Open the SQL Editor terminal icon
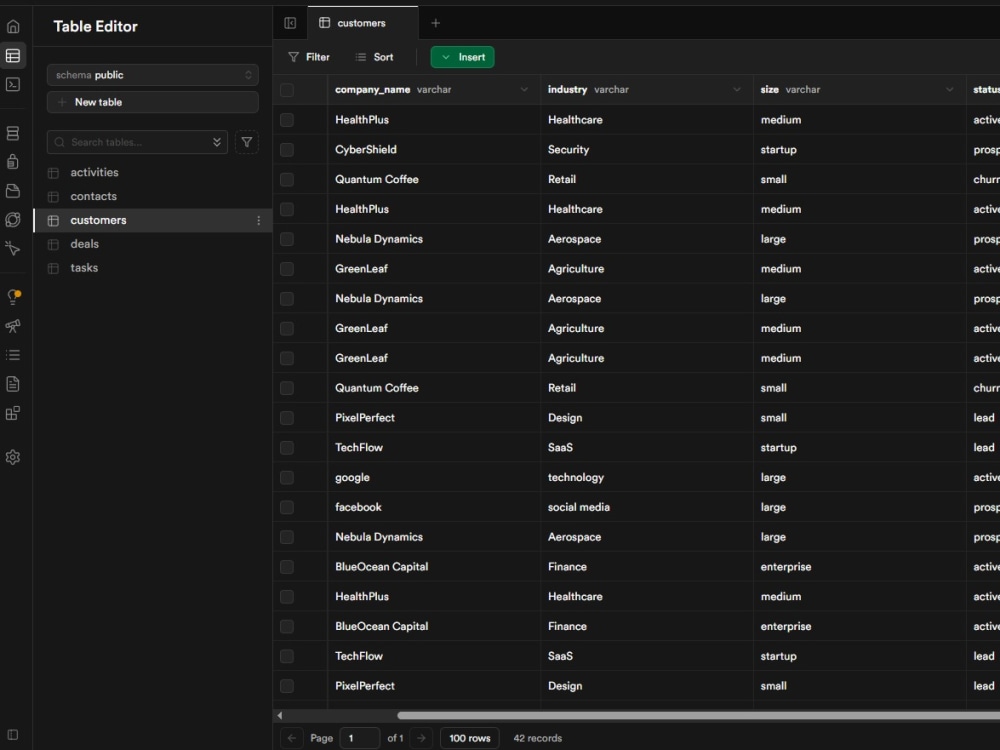 point(13,84)
